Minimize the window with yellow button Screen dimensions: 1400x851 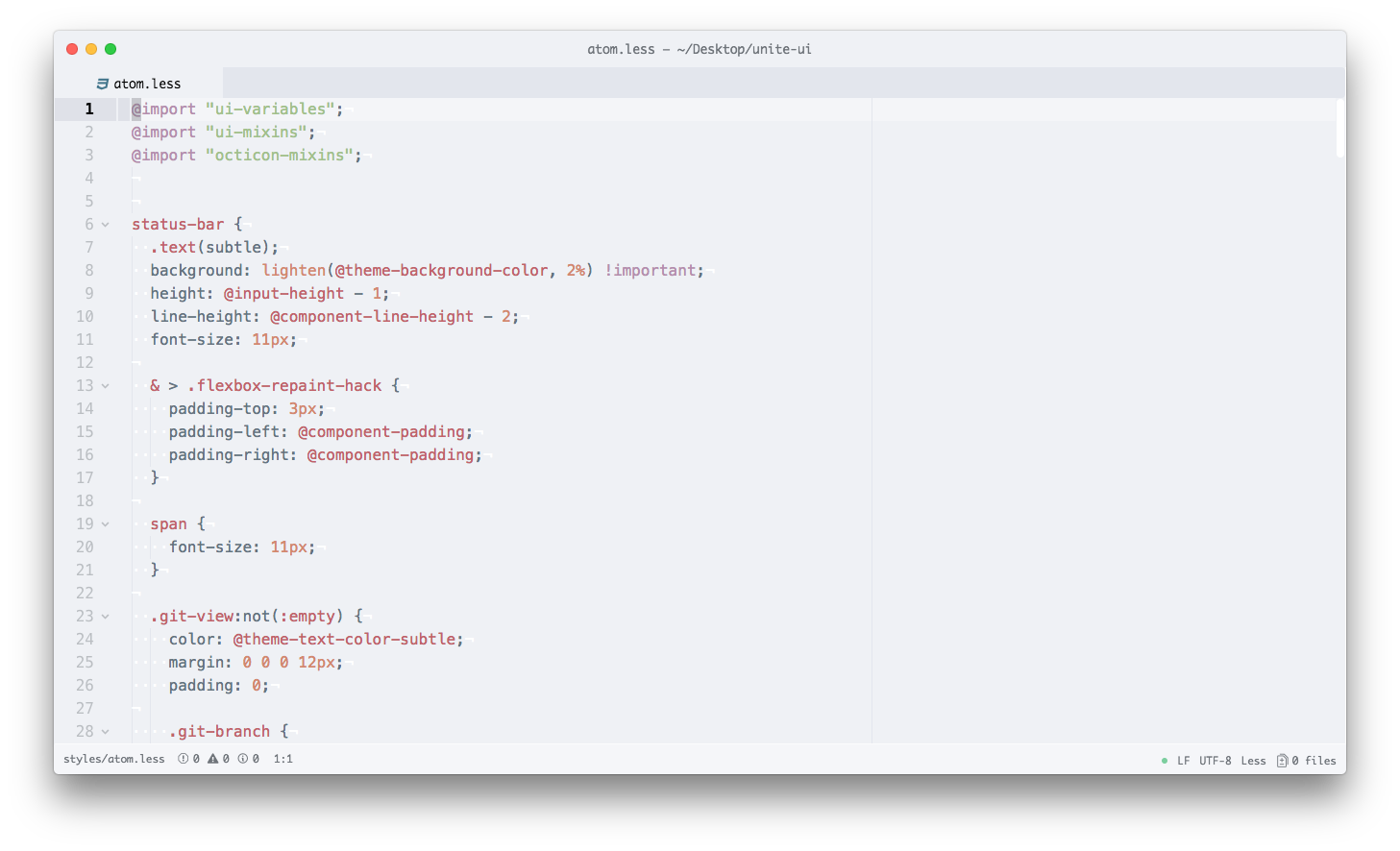click(91, 49)
